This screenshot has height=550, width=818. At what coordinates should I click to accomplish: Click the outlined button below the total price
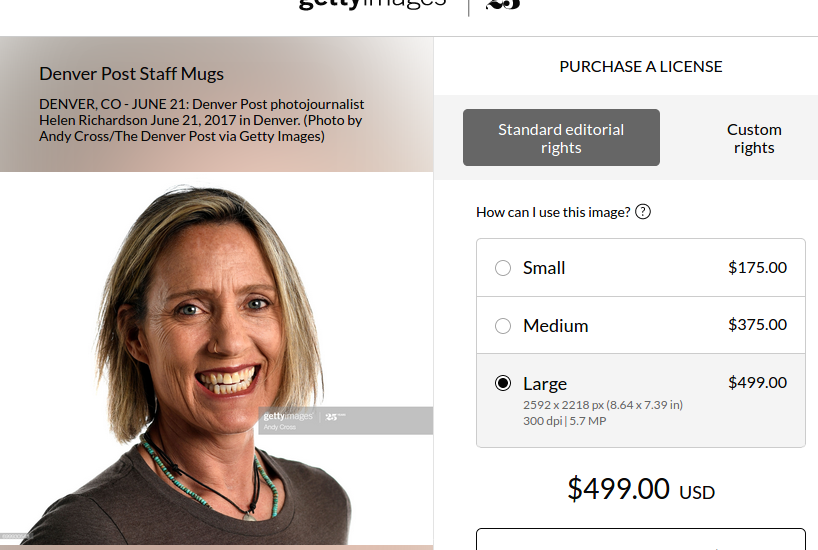click(x=641, y=539)
